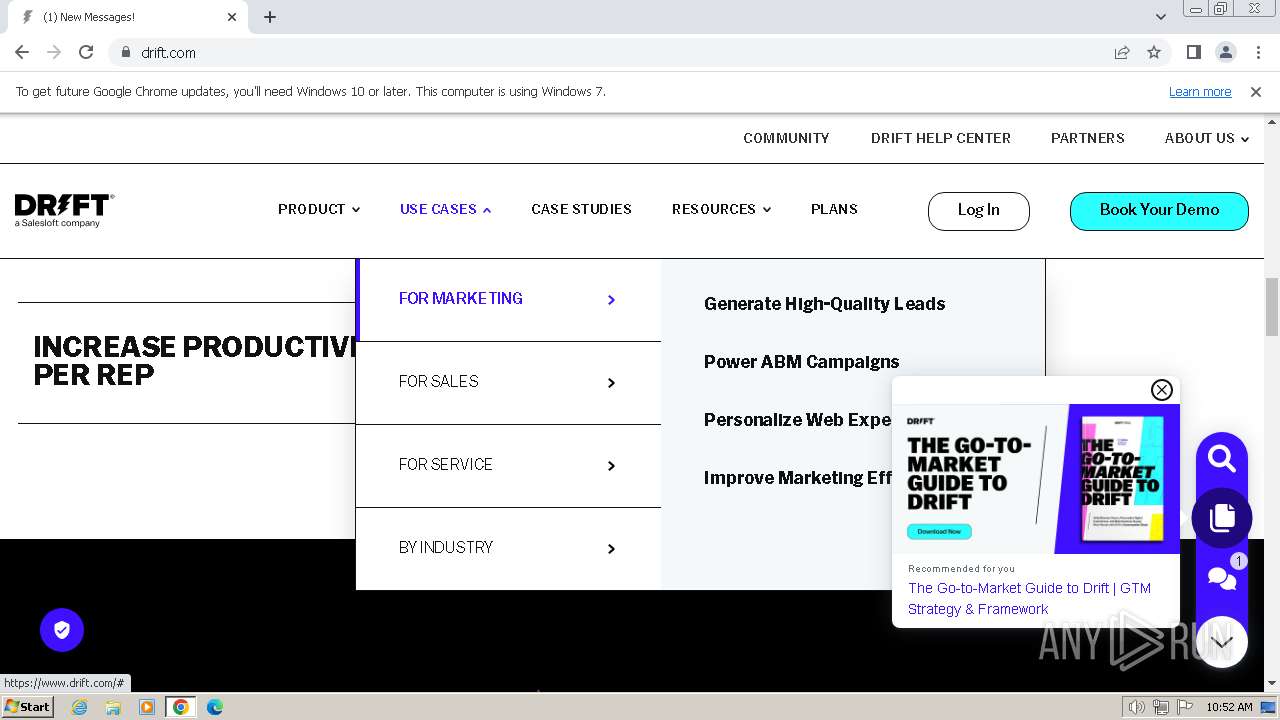This screenshot has width=1280, height=720.
Task: Go to Drift homepage via logo
Action: pyautogui.click(x=65, y=210)
